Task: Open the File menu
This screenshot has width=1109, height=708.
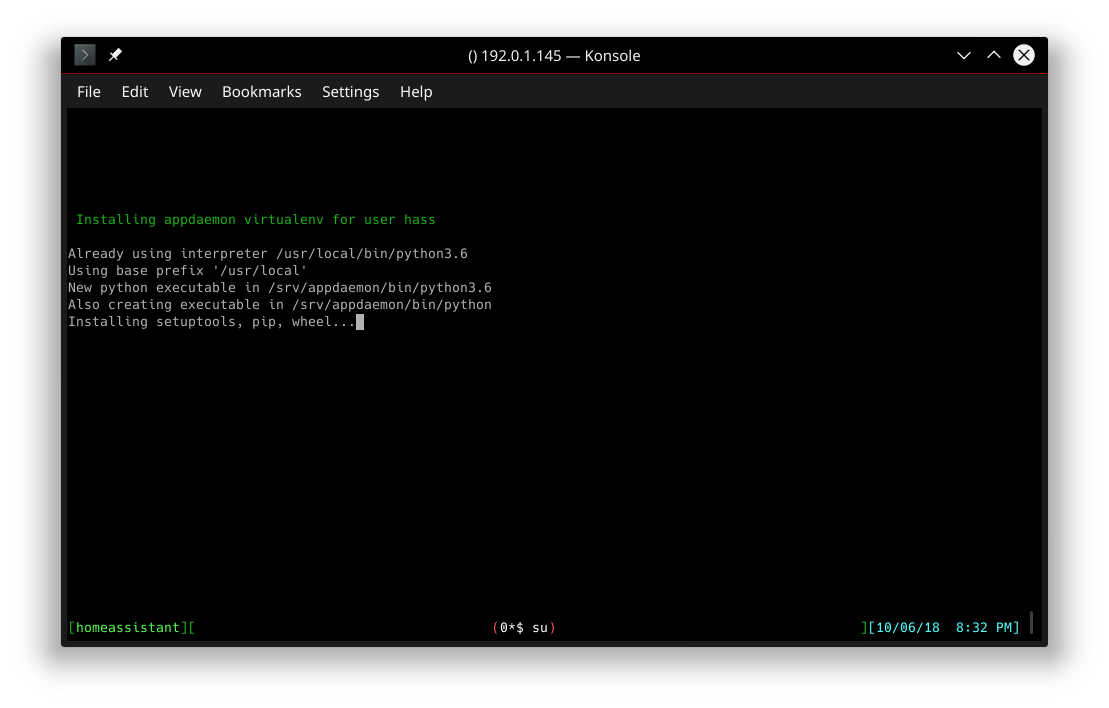Action: click(88, 92)
